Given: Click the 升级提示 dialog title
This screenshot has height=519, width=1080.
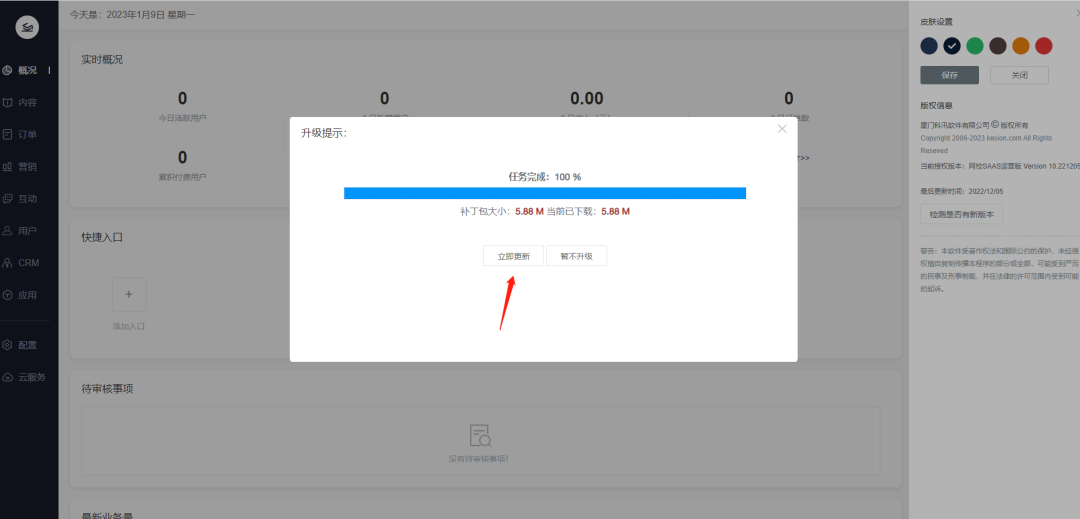Looking at the screenshot, I should pos(324,133).
